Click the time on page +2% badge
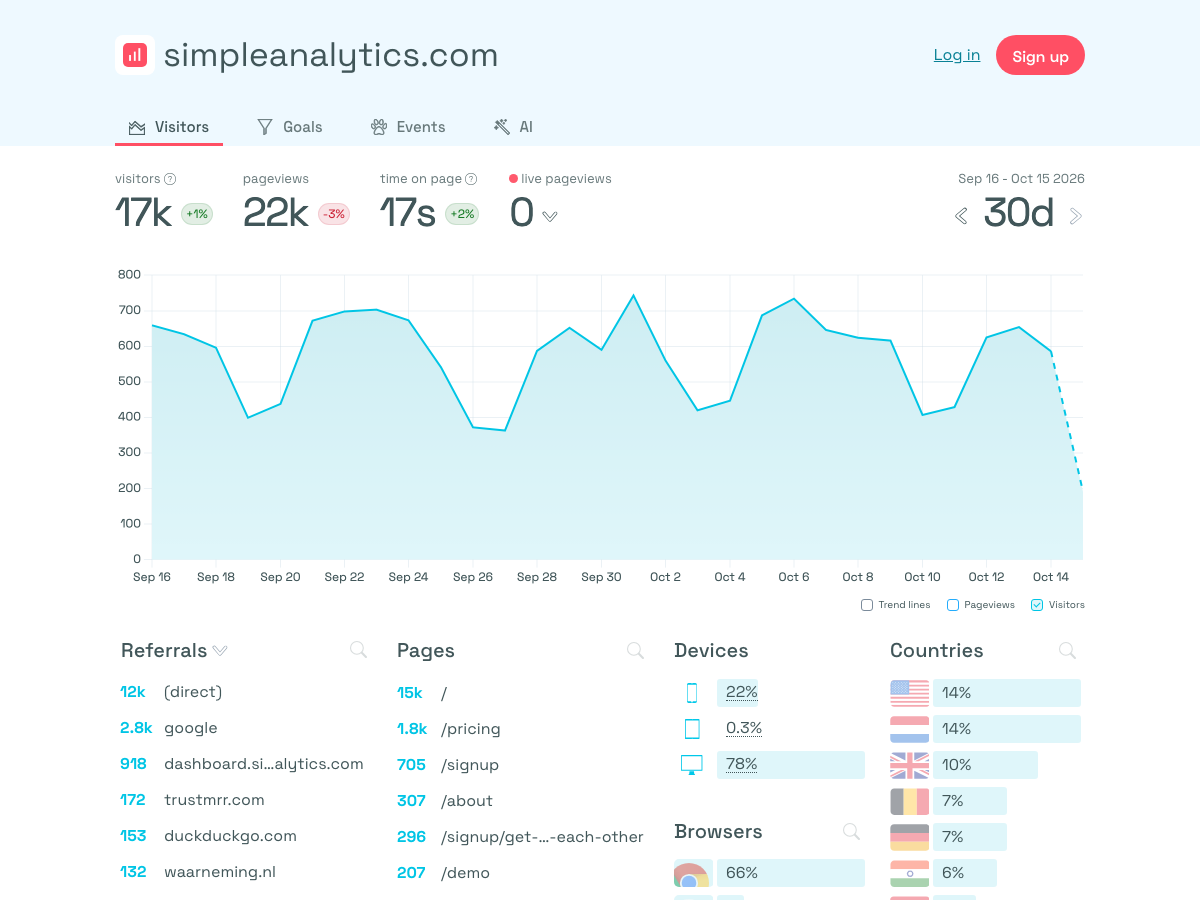Screen dimensions: 1200x900 point(462,214)
